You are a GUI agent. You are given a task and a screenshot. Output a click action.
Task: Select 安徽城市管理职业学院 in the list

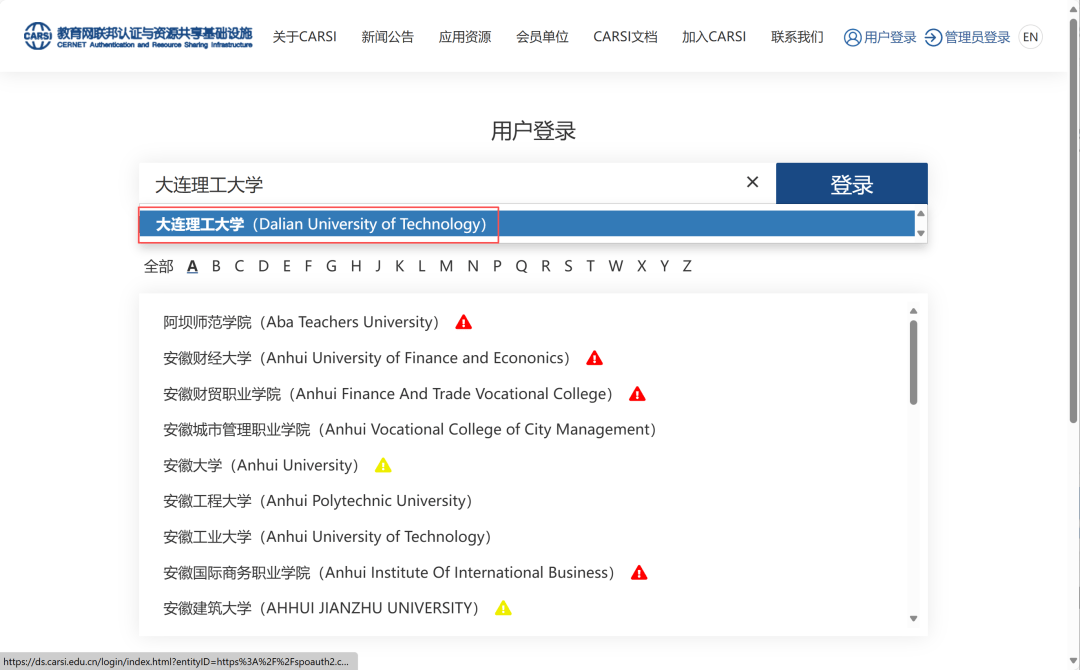coord(409,430)
